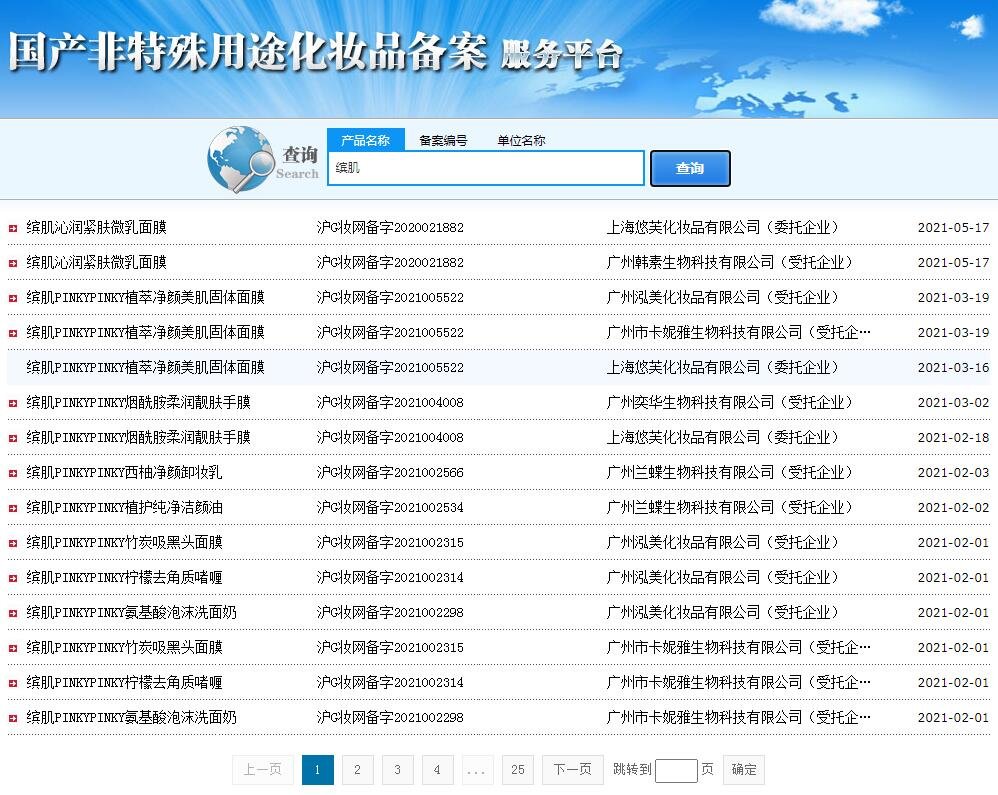Click the pagination ellipsis button
The image size is (998, 795).
[x=477, y=770]
